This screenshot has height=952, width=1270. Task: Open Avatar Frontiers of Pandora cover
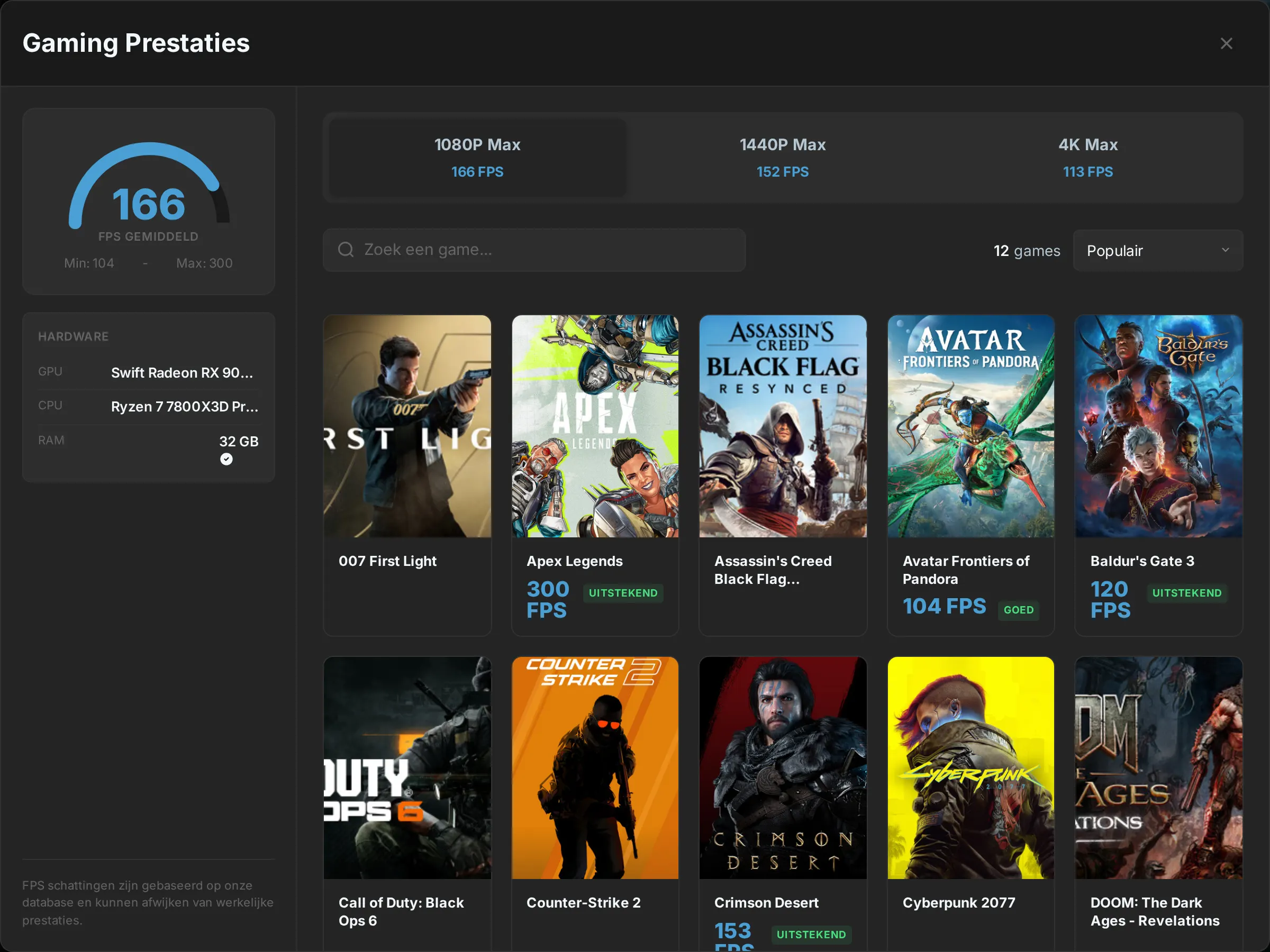970,426
